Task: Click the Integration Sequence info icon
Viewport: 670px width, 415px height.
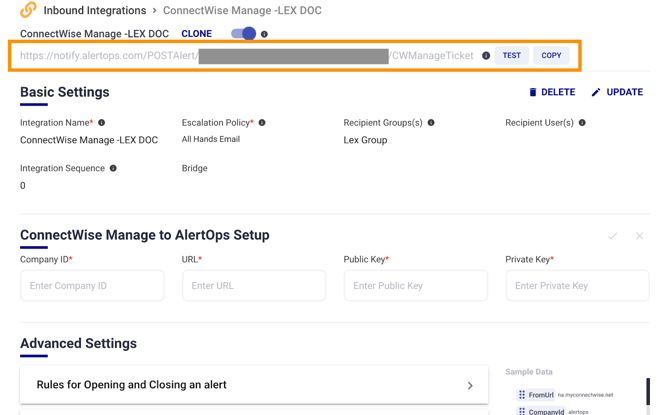Action: tap(113, 168)
